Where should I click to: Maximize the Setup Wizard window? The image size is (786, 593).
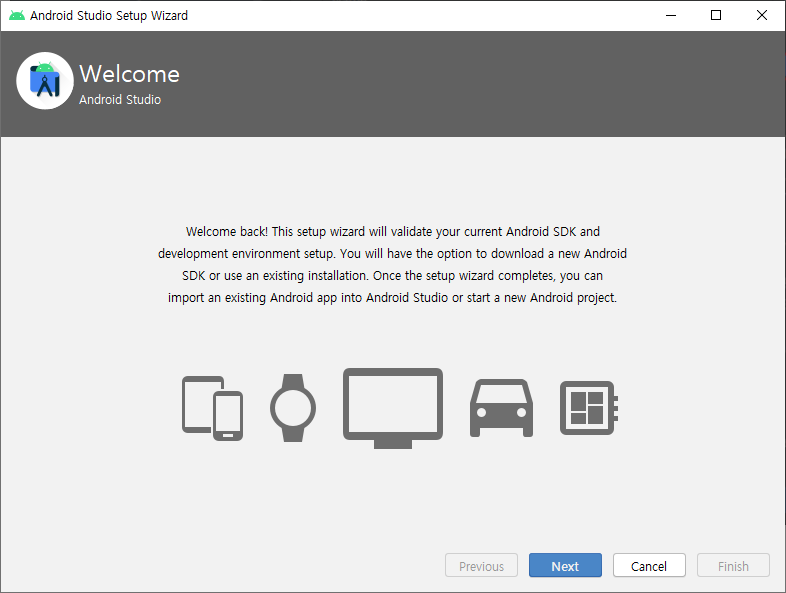[x=716, y=16]
